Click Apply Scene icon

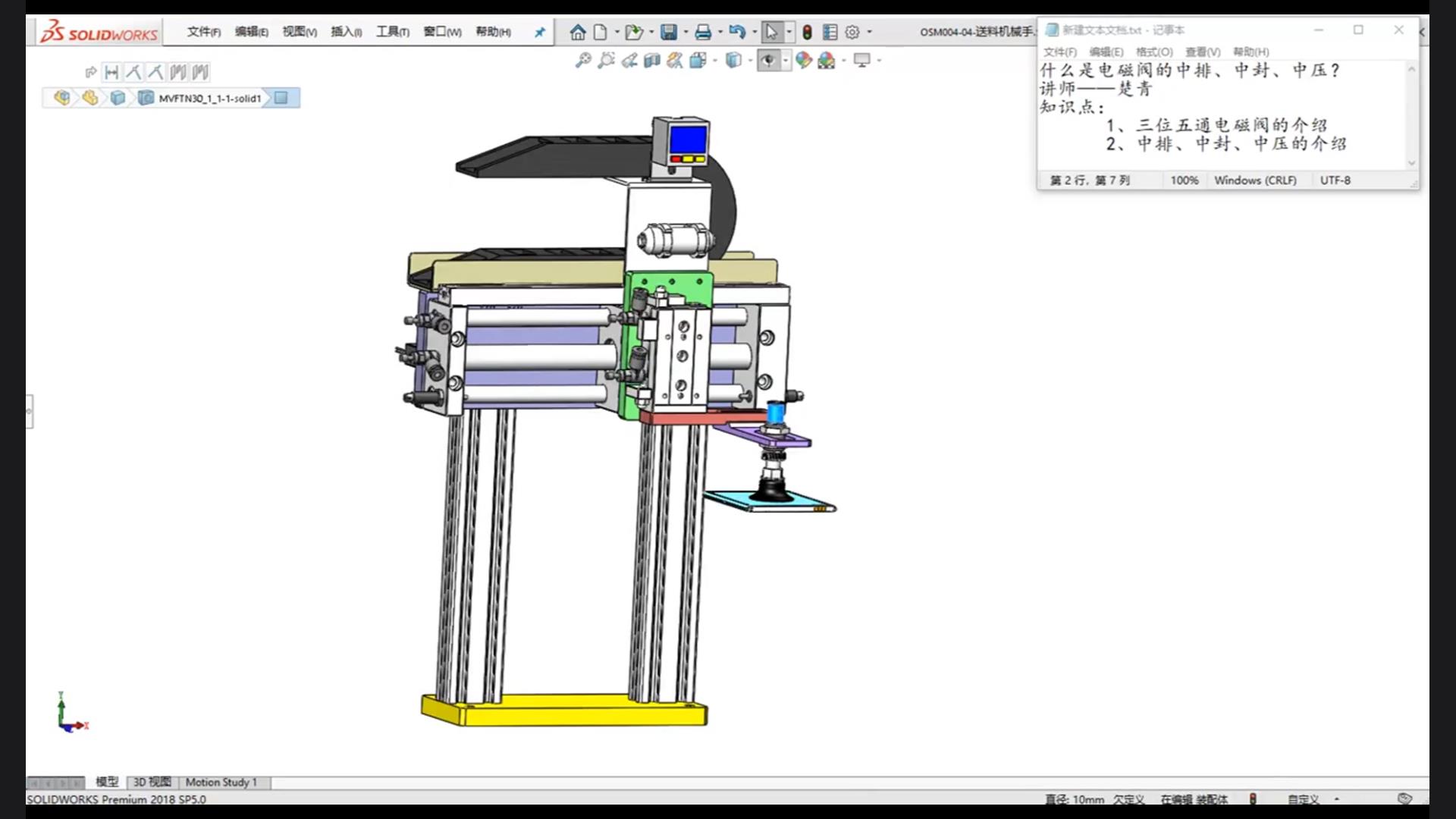click(x=827, y=60)
